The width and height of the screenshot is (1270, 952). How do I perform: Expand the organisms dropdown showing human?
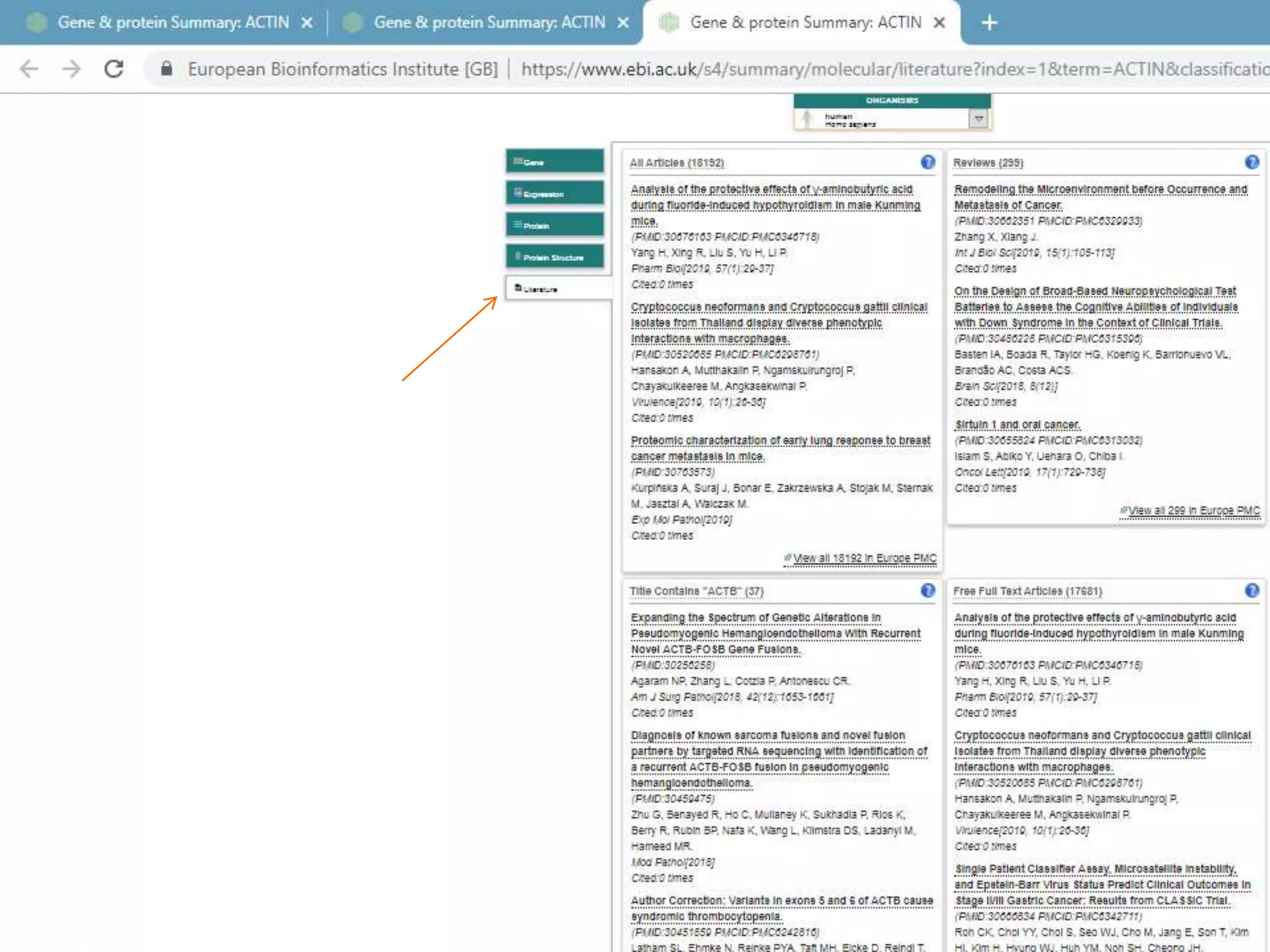tap(978, 118)
